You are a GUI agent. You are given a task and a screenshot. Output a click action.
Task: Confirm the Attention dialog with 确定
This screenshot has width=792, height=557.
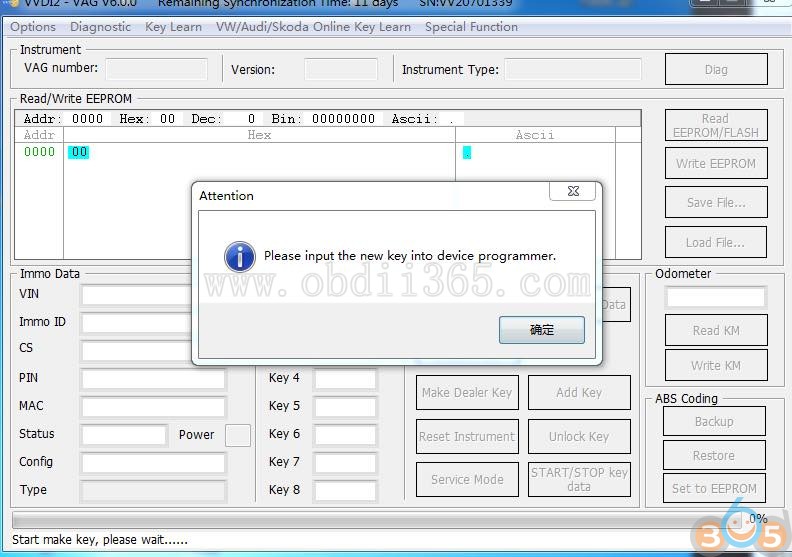pyautogui.click(x=541, y=330)
